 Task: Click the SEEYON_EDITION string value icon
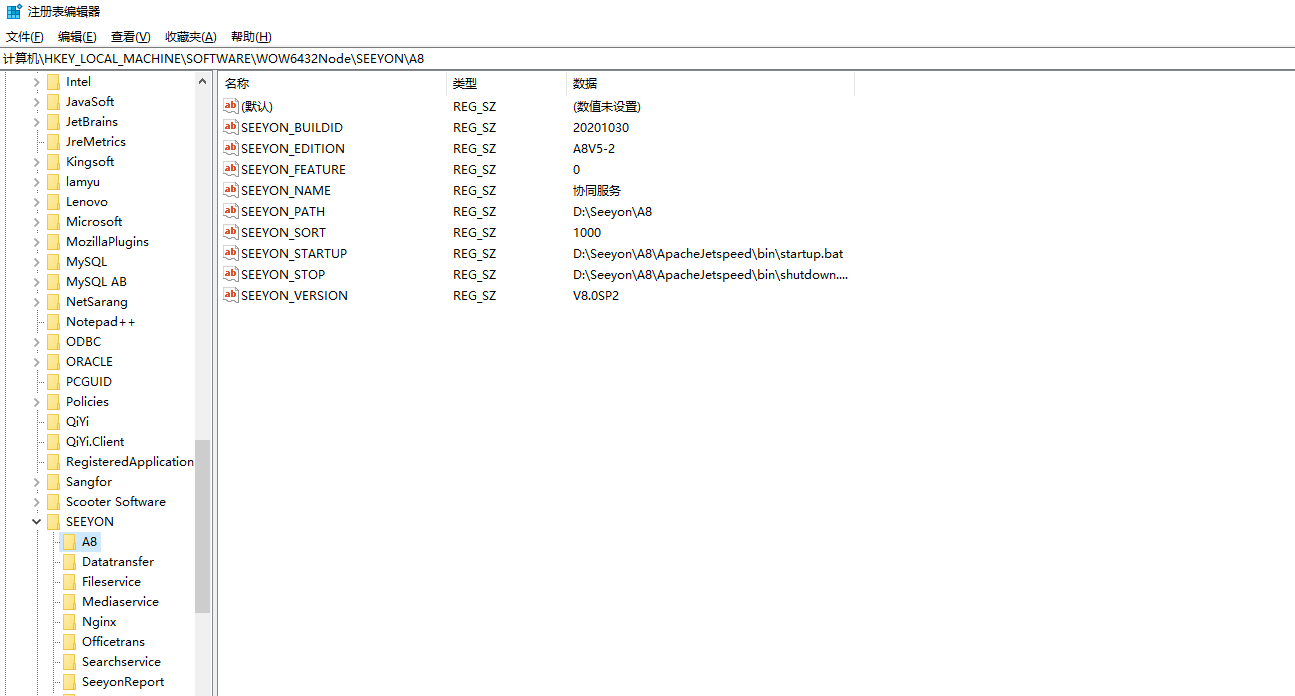coord(231,148)
